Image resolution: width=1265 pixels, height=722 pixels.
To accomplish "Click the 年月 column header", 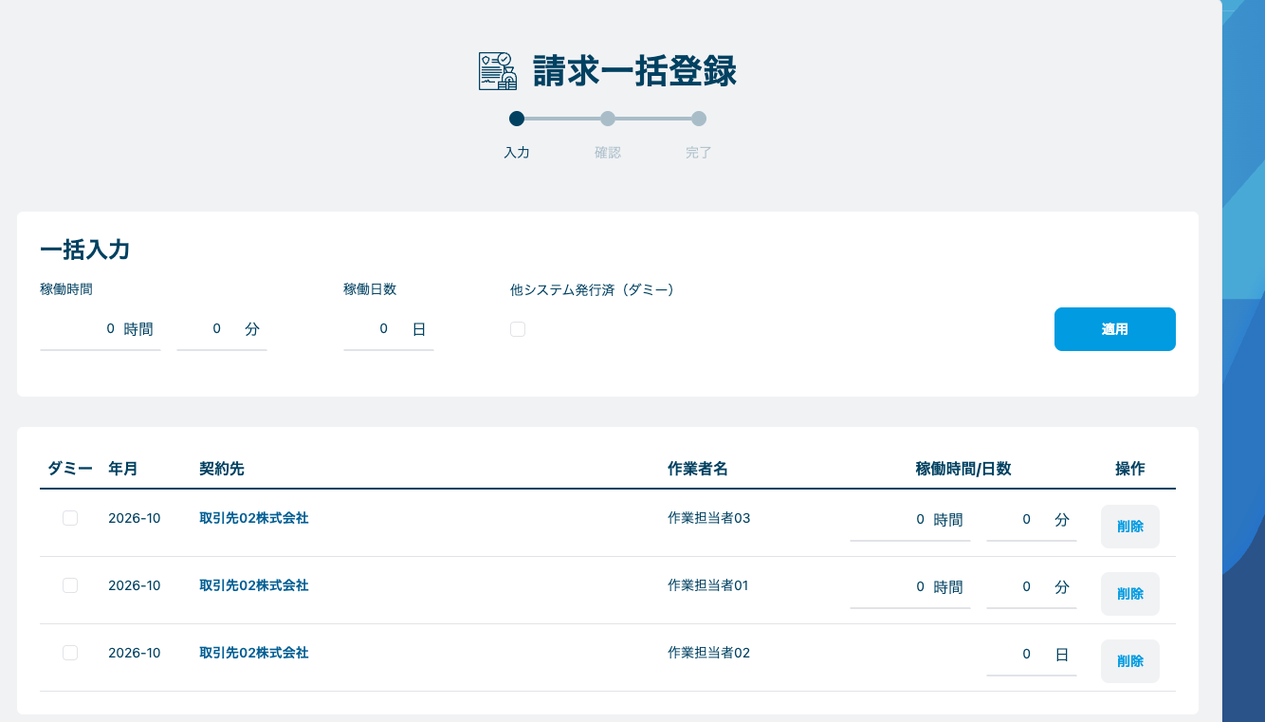I will 123,468.
